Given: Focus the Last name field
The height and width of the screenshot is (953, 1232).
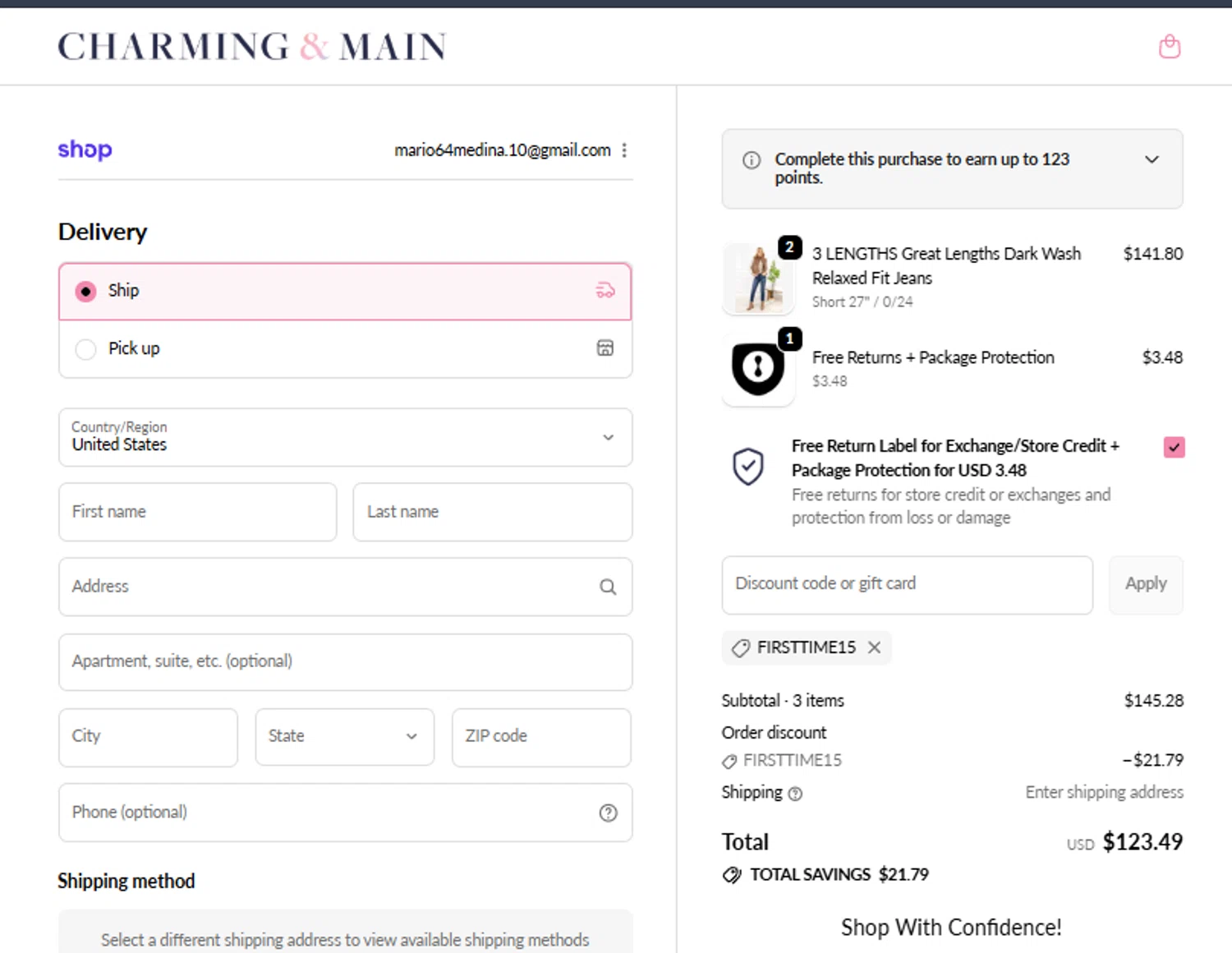Looking at the screenshot, I should click(493, 512).
